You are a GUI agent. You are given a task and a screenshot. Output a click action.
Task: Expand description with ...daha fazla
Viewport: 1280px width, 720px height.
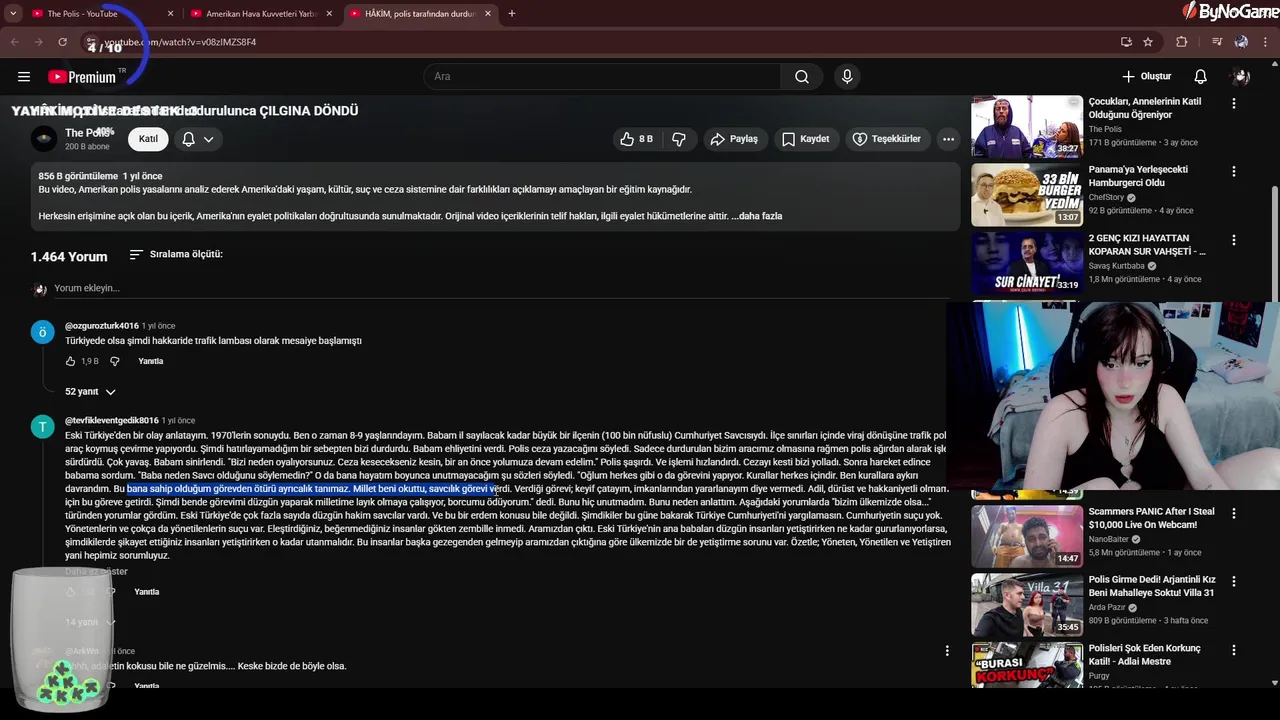point(757,216)
